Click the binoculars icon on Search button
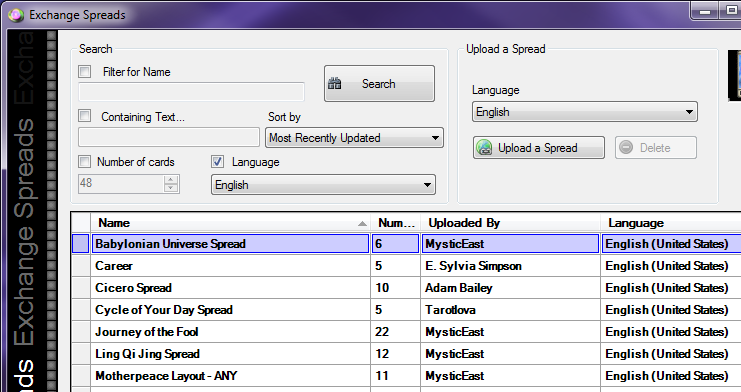 pos(335,84)
